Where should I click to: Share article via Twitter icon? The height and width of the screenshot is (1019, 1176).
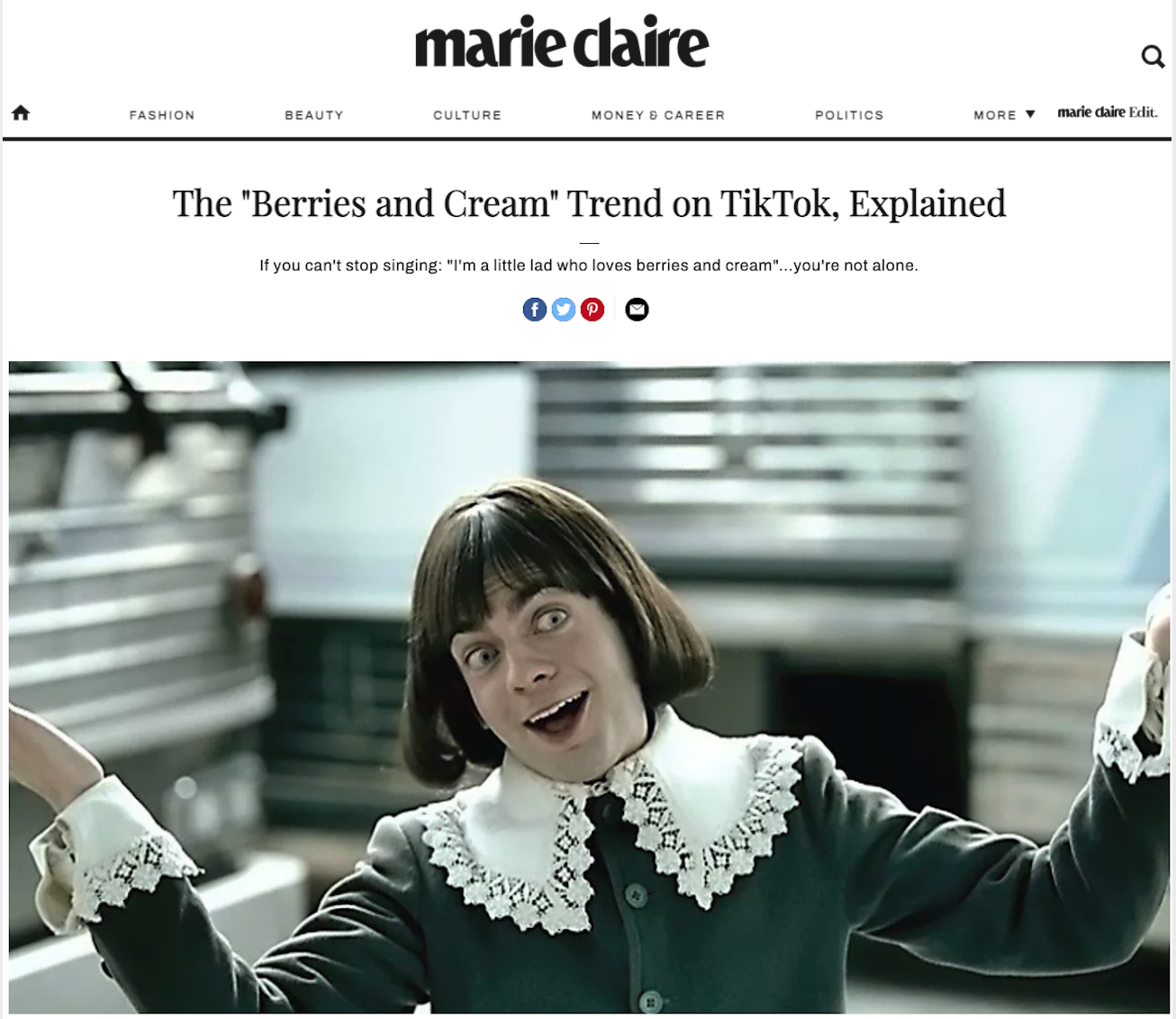[564, 310]
